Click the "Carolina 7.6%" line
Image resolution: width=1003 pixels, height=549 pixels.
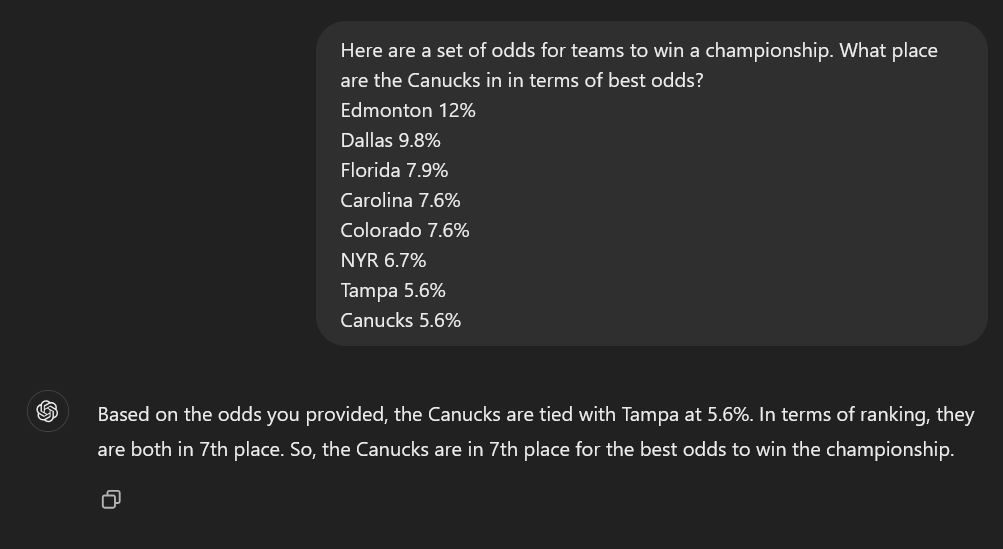point(400,201)
